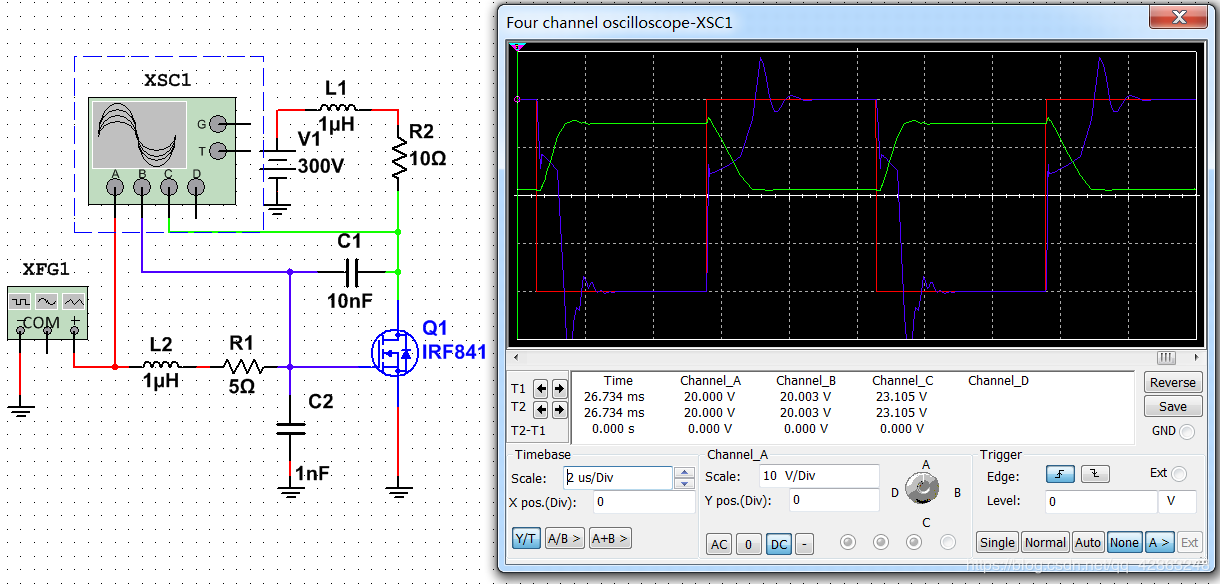
Task: Select the Y/T display mode
Action: 526,538
